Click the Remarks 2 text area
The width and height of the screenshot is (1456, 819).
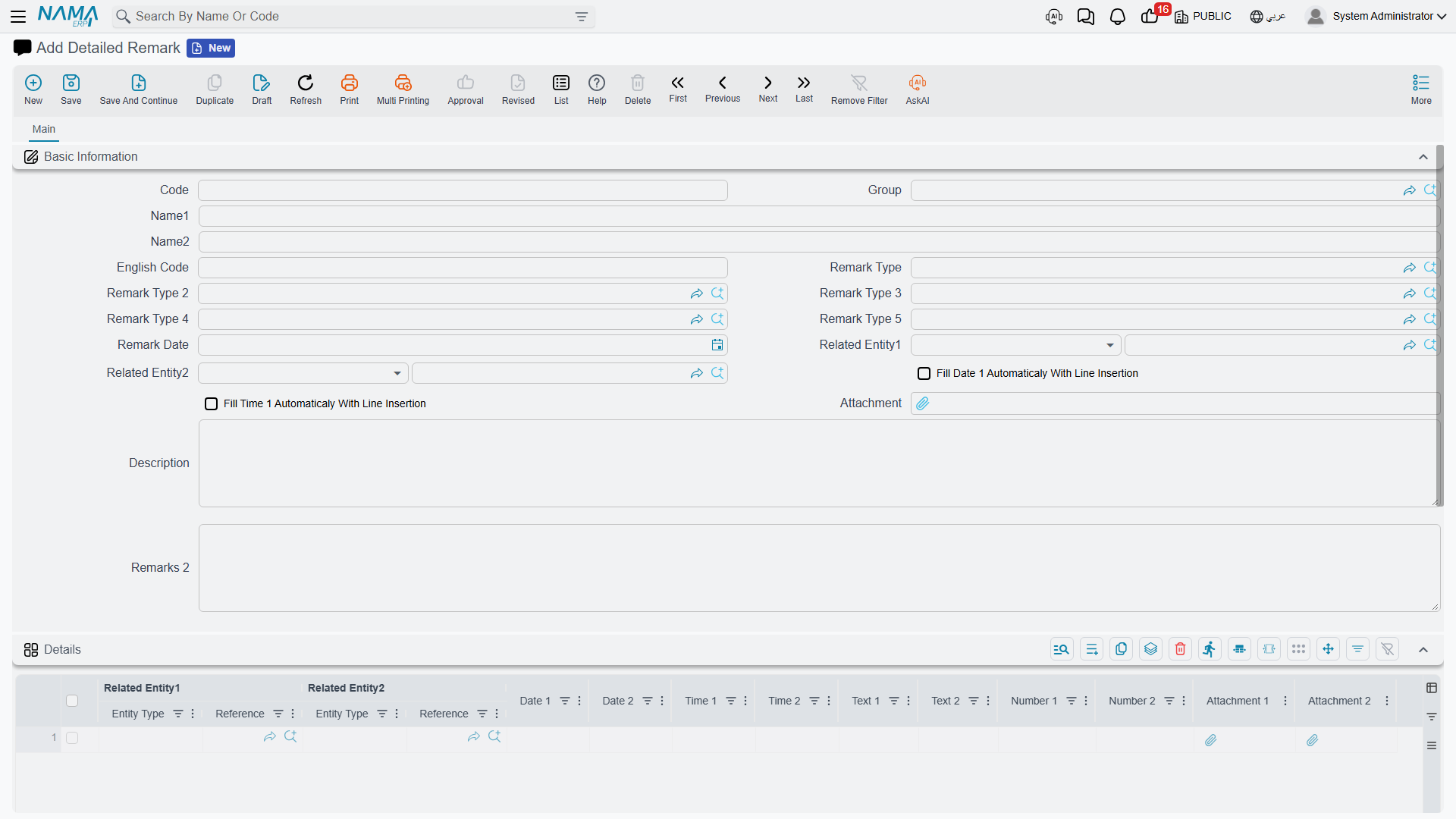click(x=819, y=568)
